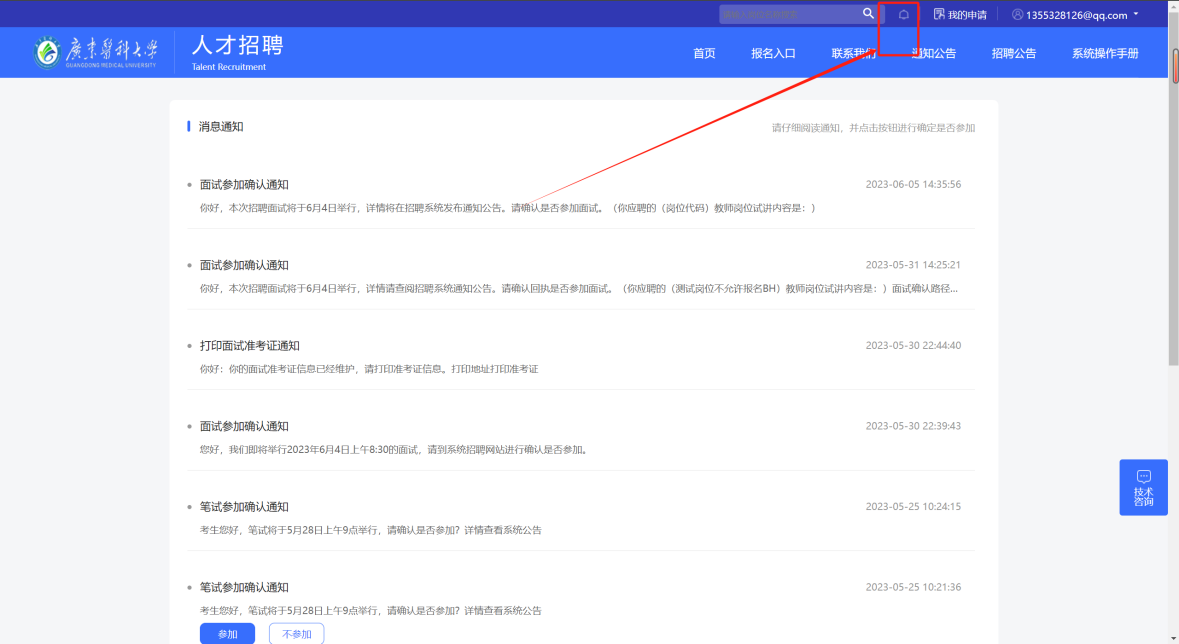Click the notification bell icon
The width and height of the screenshot is (1179, 644).
(903, 15)
